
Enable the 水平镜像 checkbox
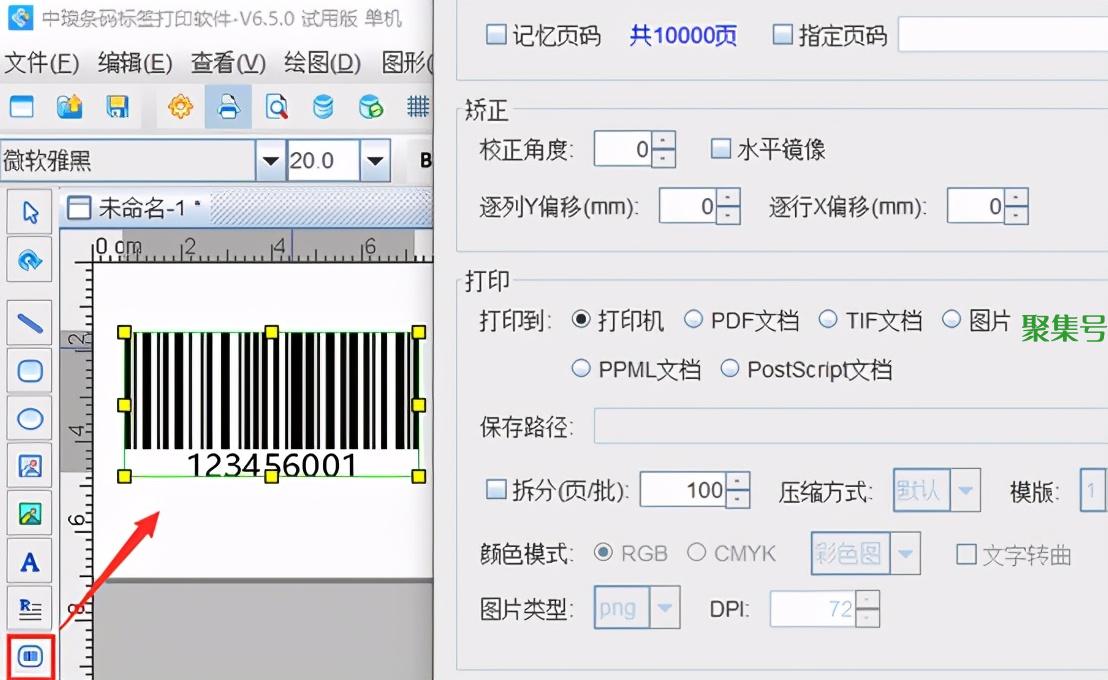point(719,148)
